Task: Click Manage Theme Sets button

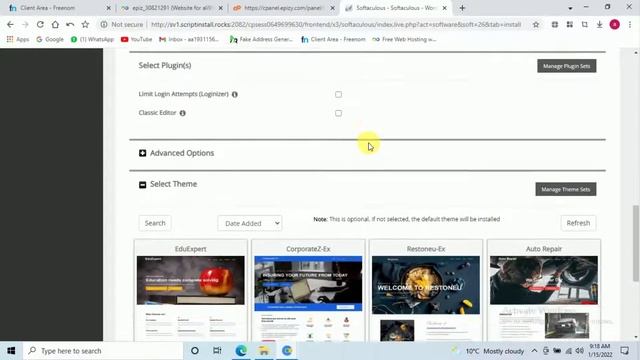Action: click(566, 189)
